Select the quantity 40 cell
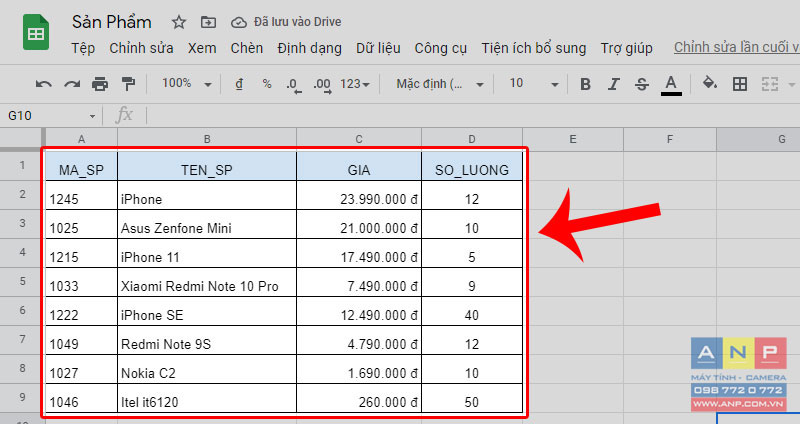Image resolution: width=800 pixels, height=424 pixels. (472, 311)
